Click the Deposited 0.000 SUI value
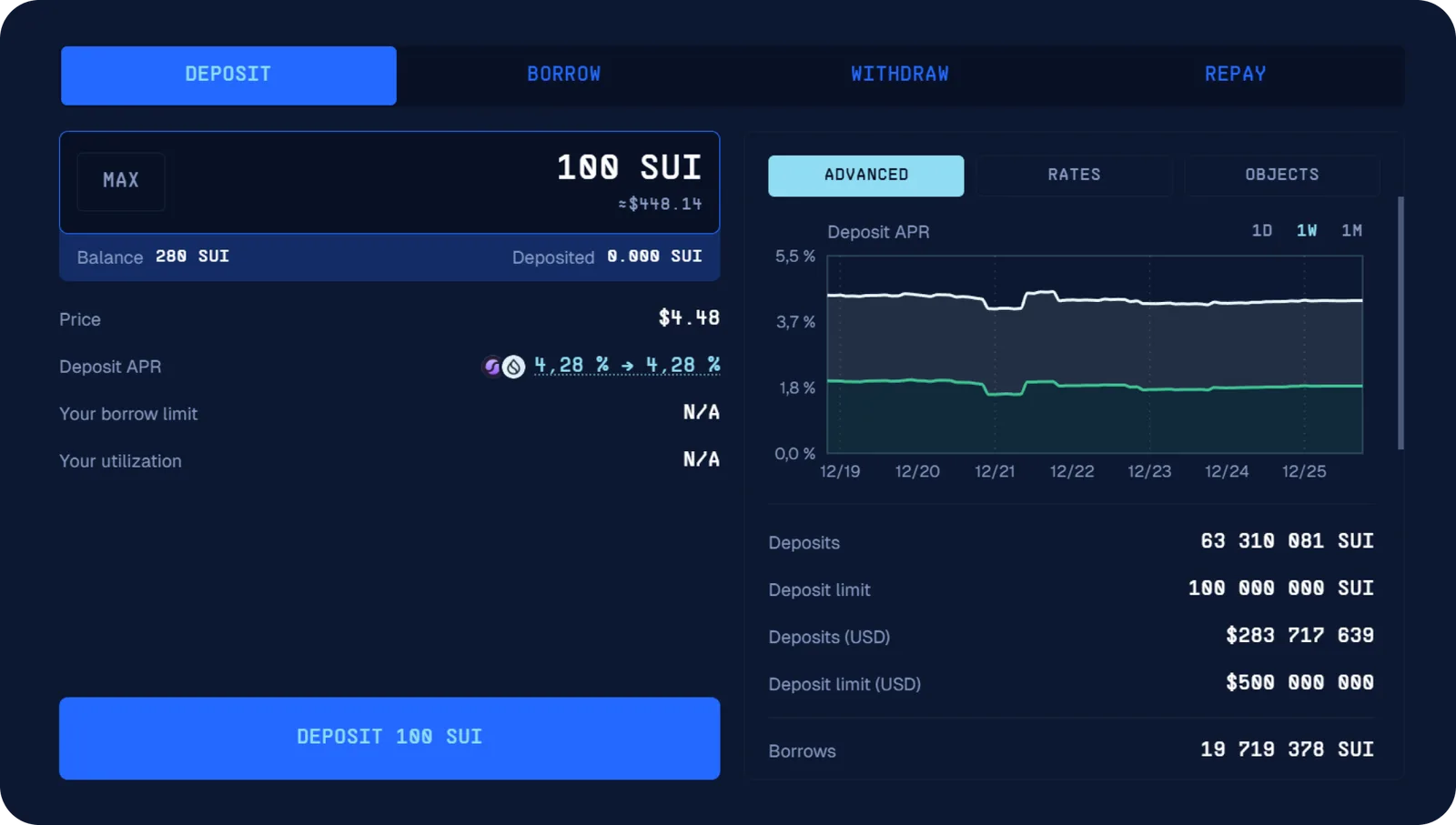 (654, 257)
